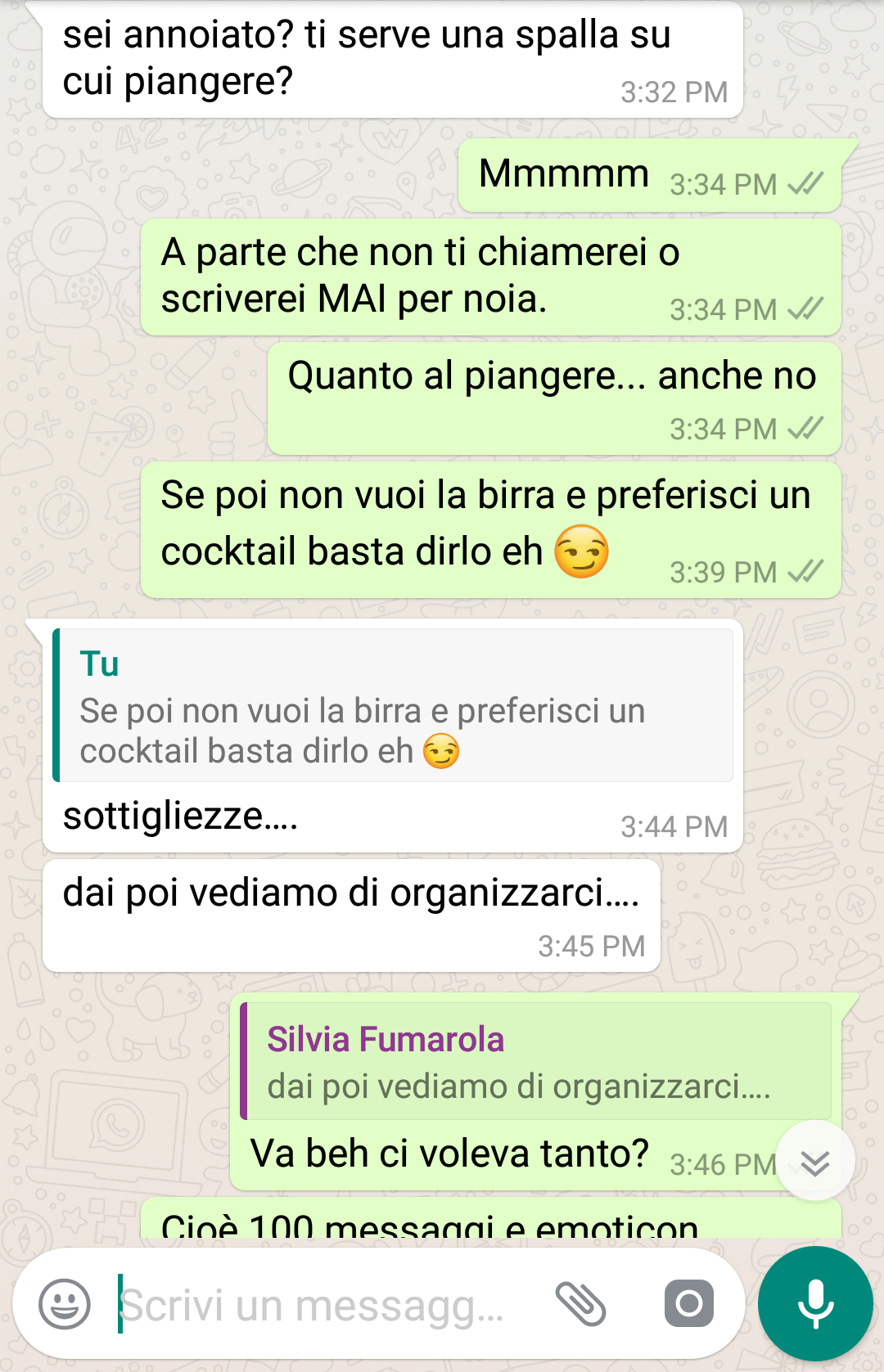Select the 'sottigliezze....' message text
The image size is (884, 1372).
coord(180,816)
